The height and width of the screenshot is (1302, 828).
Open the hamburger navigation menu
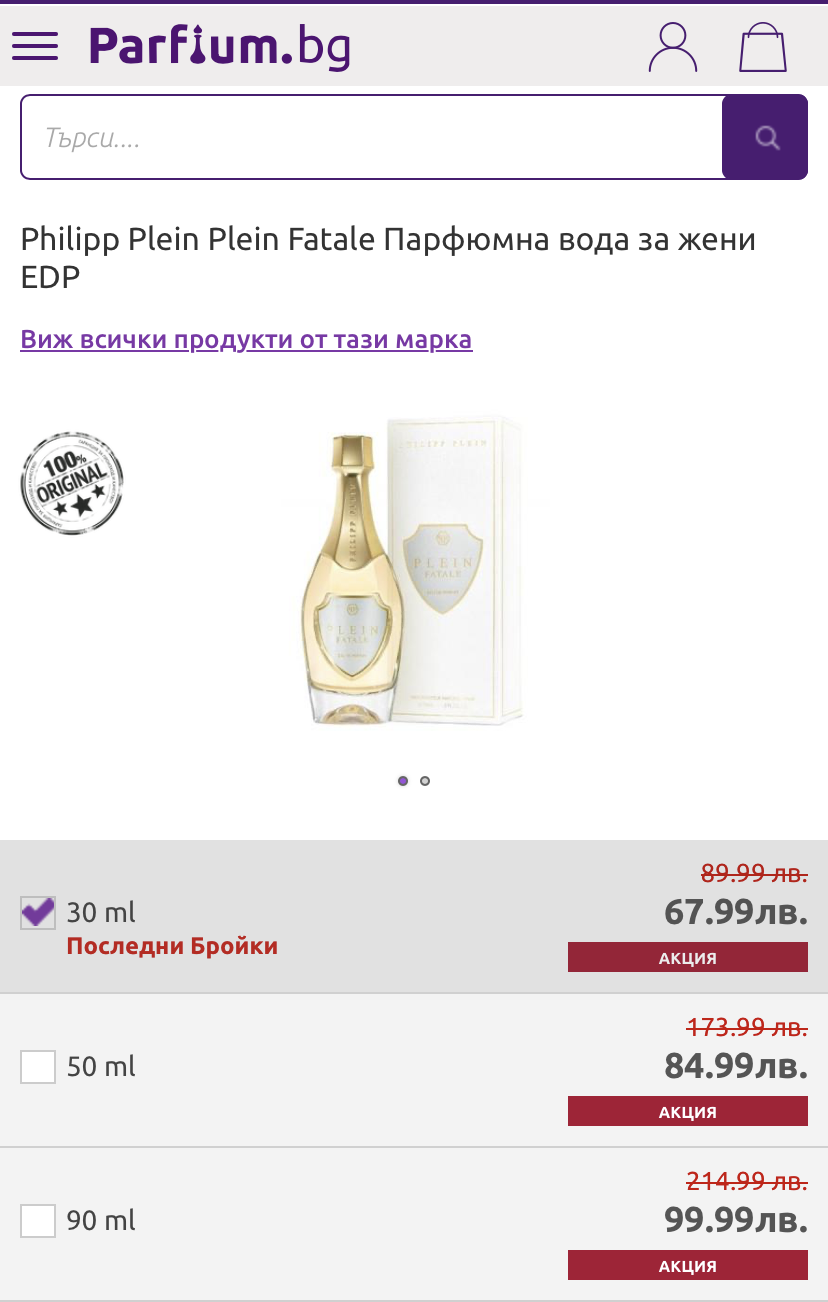click(35, 46)
